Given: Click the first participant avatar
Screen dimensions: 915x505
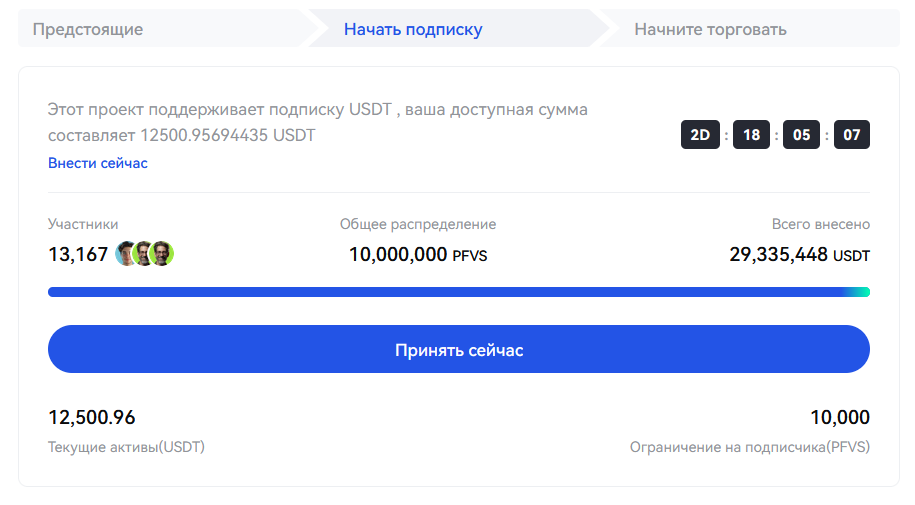Looking at the screenshot, I should pos(127,254).
